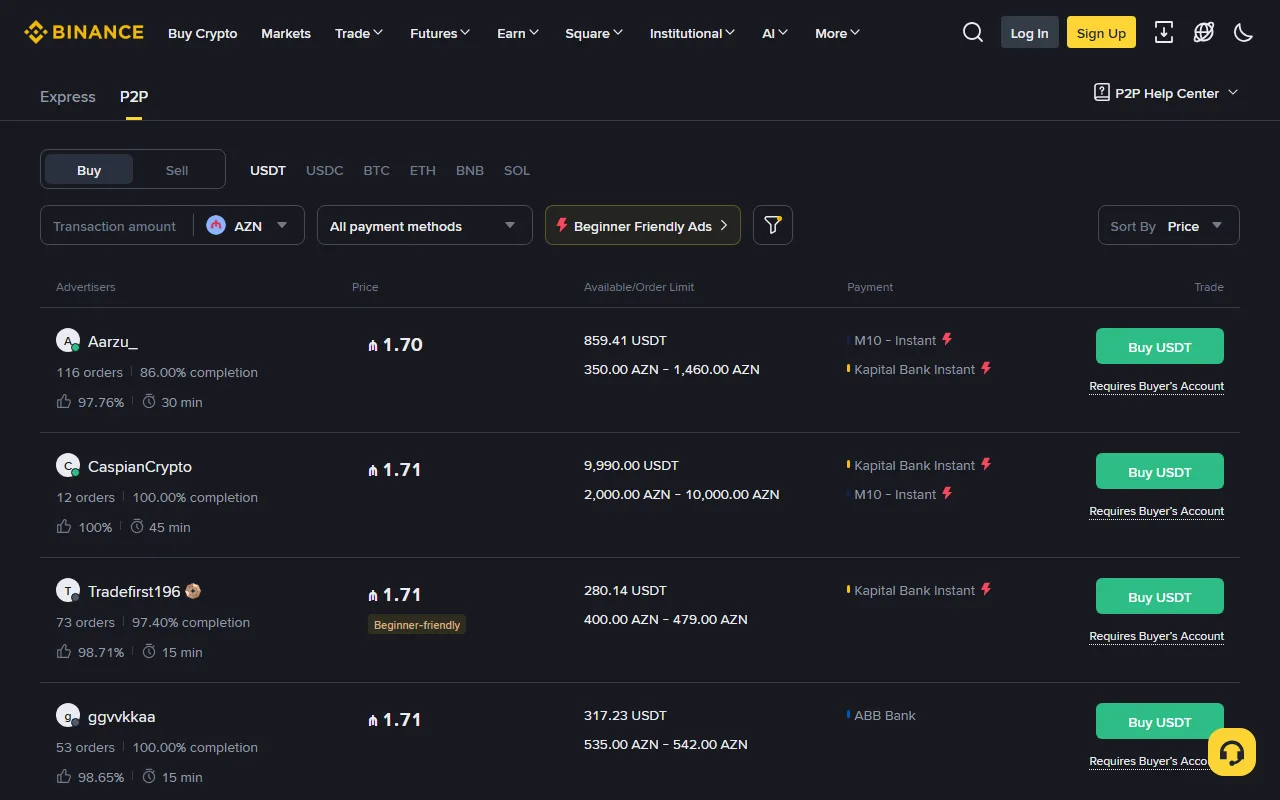The image size is (1280, 800).
Task: Open the Sort By Price dropdown
Action: point(1168,226)
